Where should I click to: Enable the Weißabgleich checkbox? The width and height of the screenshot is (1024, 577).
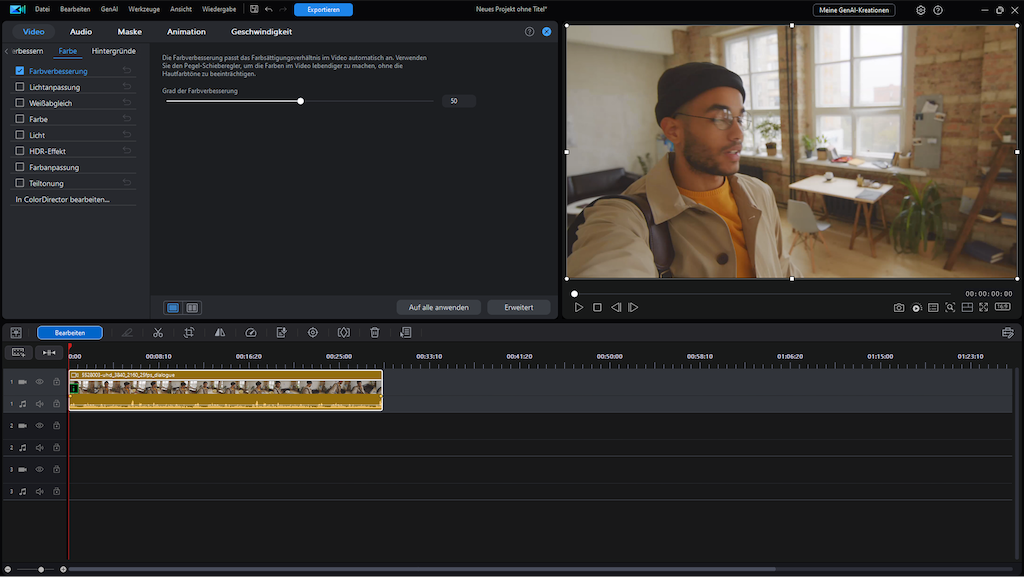pos(20,103)
